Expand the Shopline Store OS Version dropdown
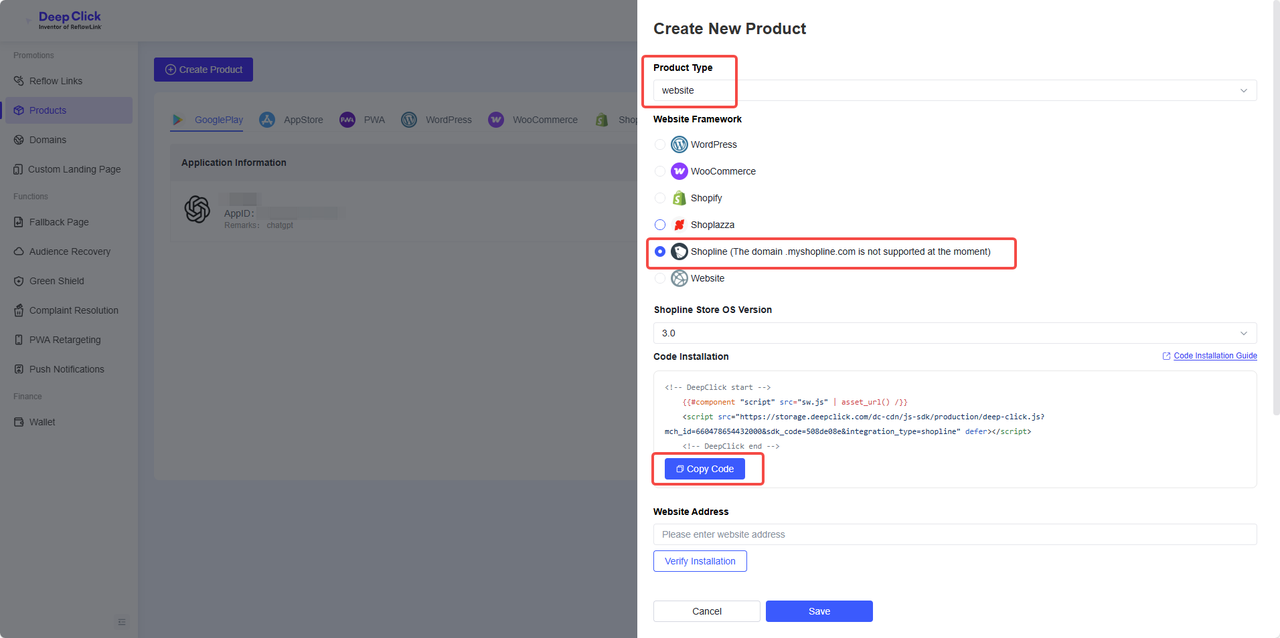Screen dimensions: 1280x638 (x=954, y=333)
